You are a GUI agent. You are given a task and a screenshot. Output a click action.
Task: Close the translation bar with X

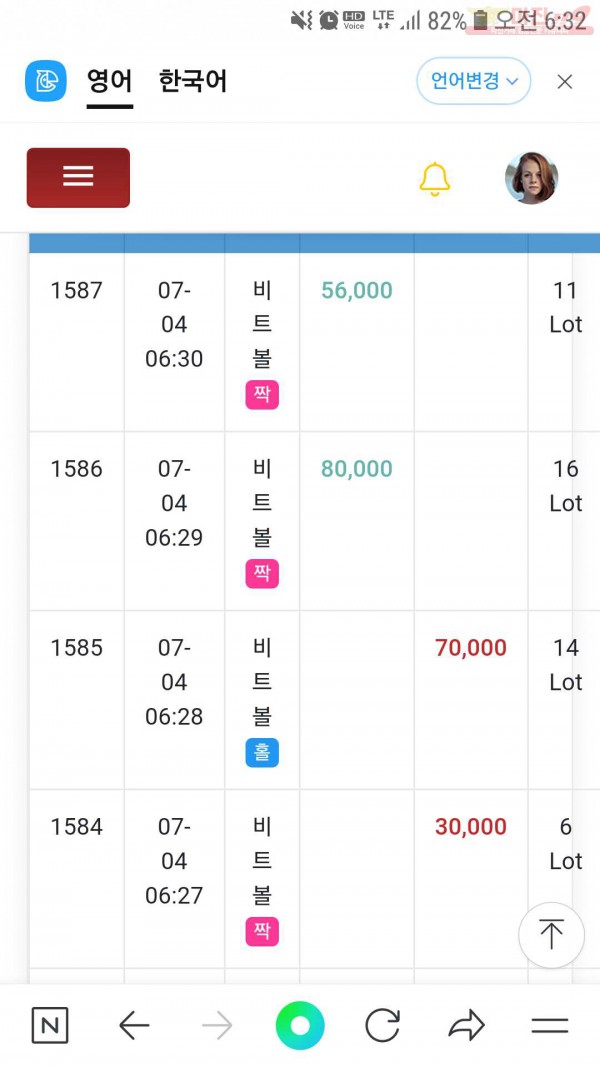(x=565, y=82)
